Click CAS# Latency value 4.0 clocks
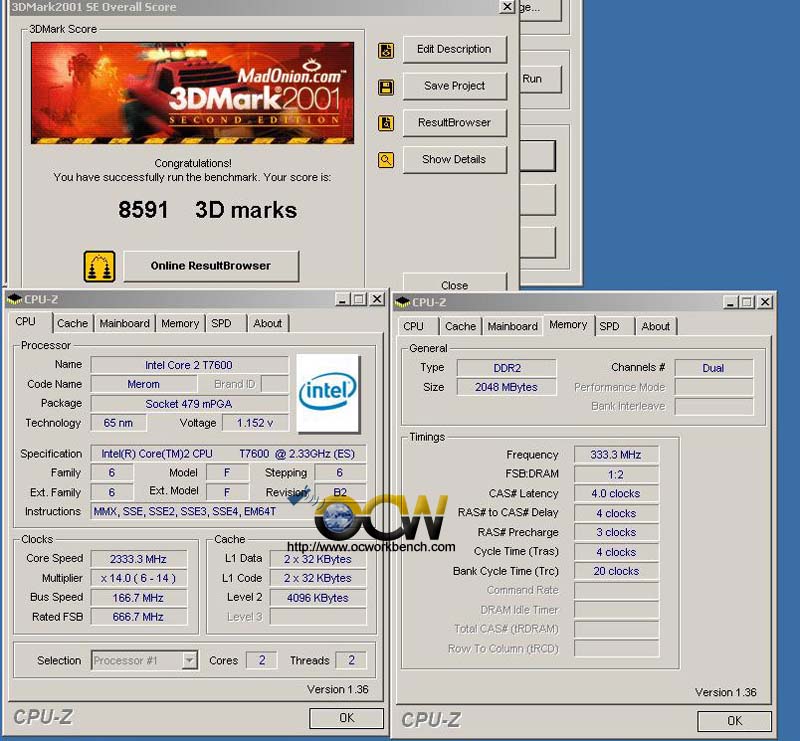 click(x=616, y=493)
